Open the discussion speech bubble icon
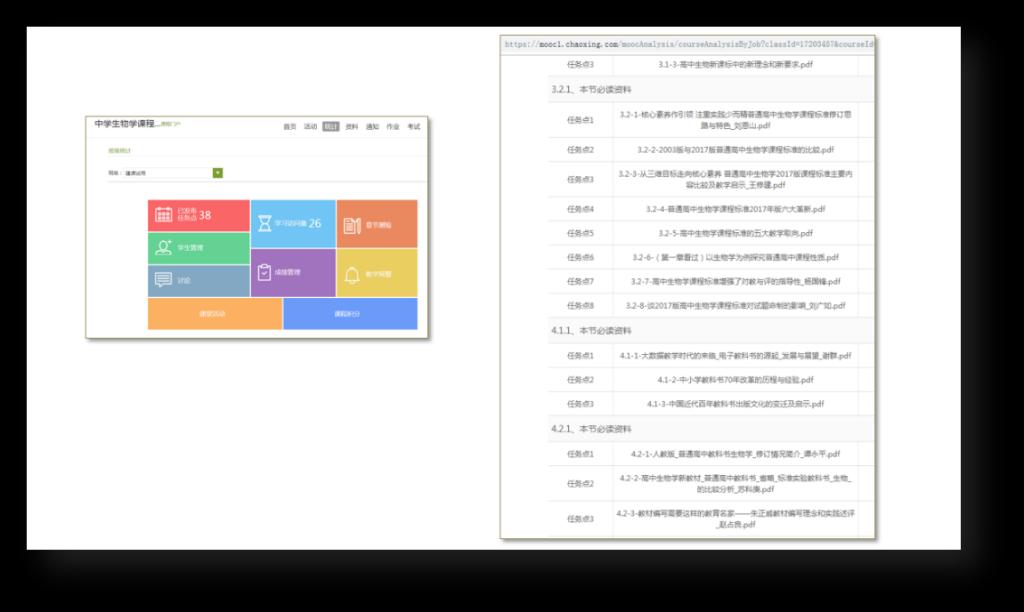1024x612 pixels. pyautogui.click(x=164, y=280)
